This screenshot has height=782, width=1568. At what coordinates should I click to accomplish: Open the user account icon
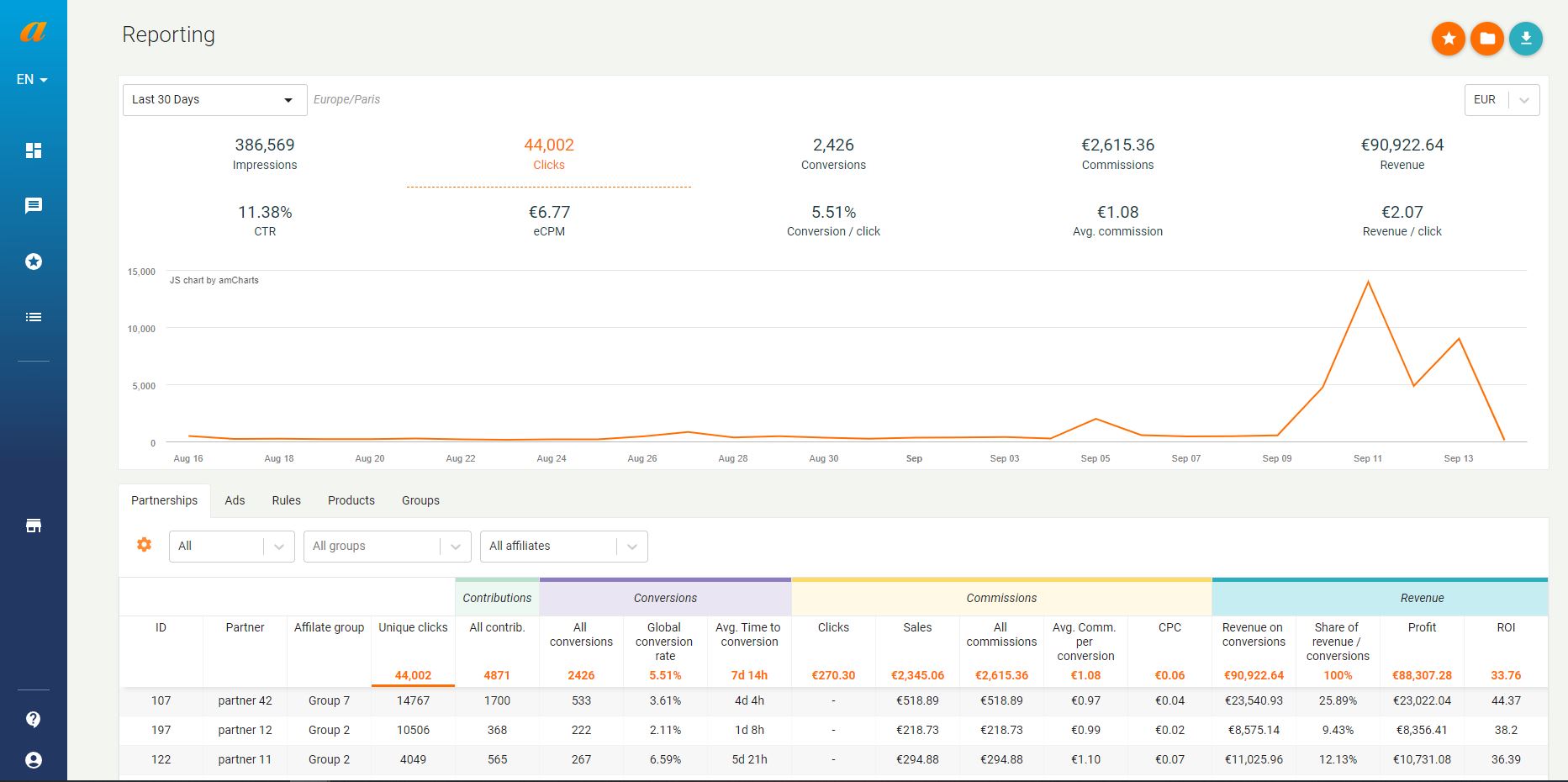[x=34, y=760]
